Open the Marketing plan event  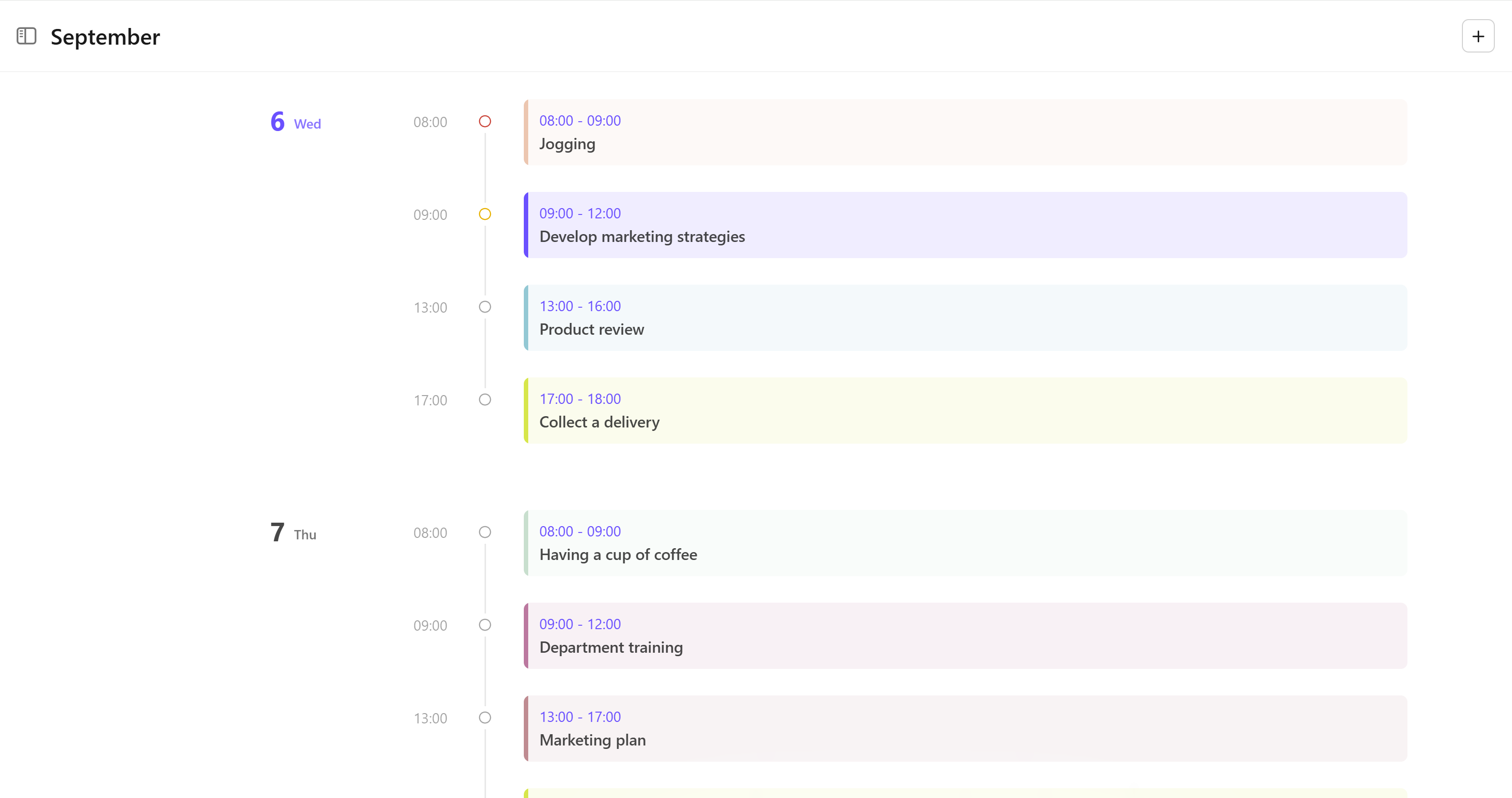click(x=965, y=729)
